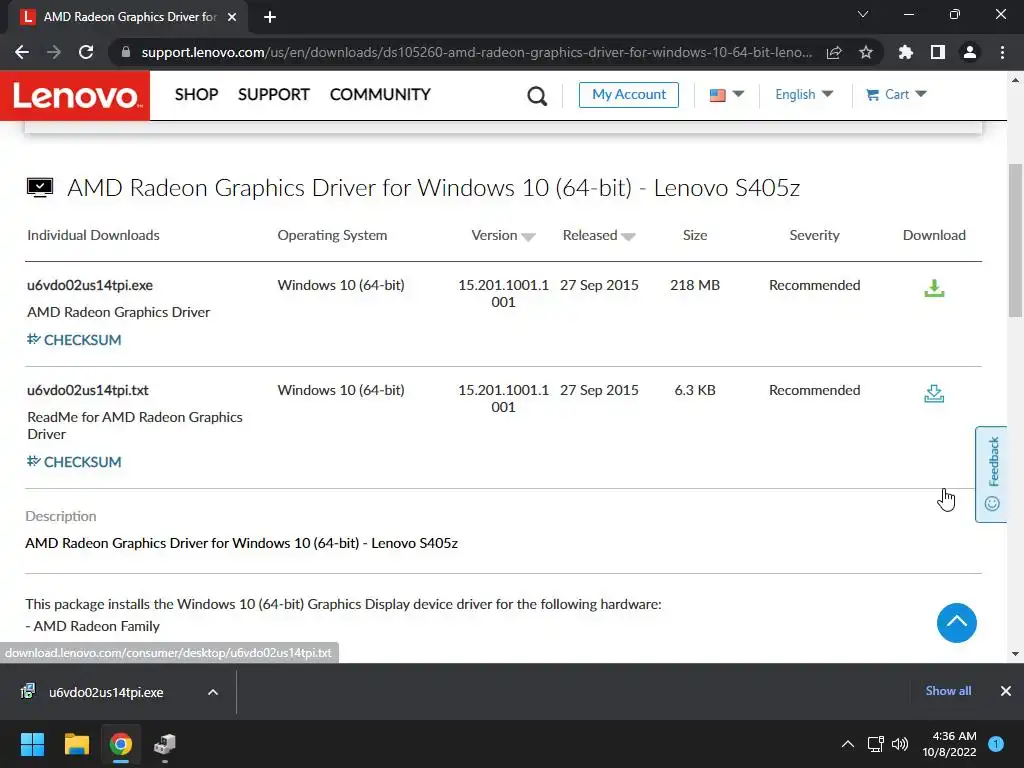
Task: View site information via lock icon
Action: pos(125,52)
